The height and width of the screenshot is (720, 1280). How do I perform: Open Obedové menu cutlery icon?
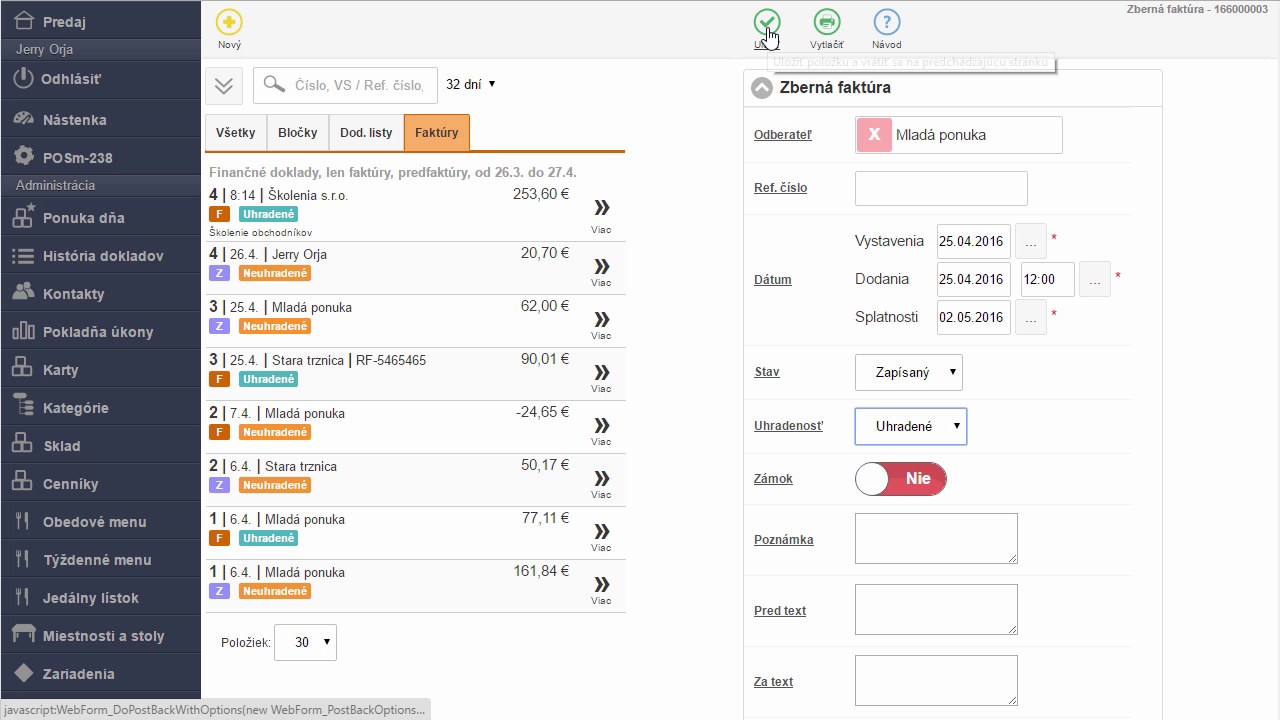click(x=23, y=521)
